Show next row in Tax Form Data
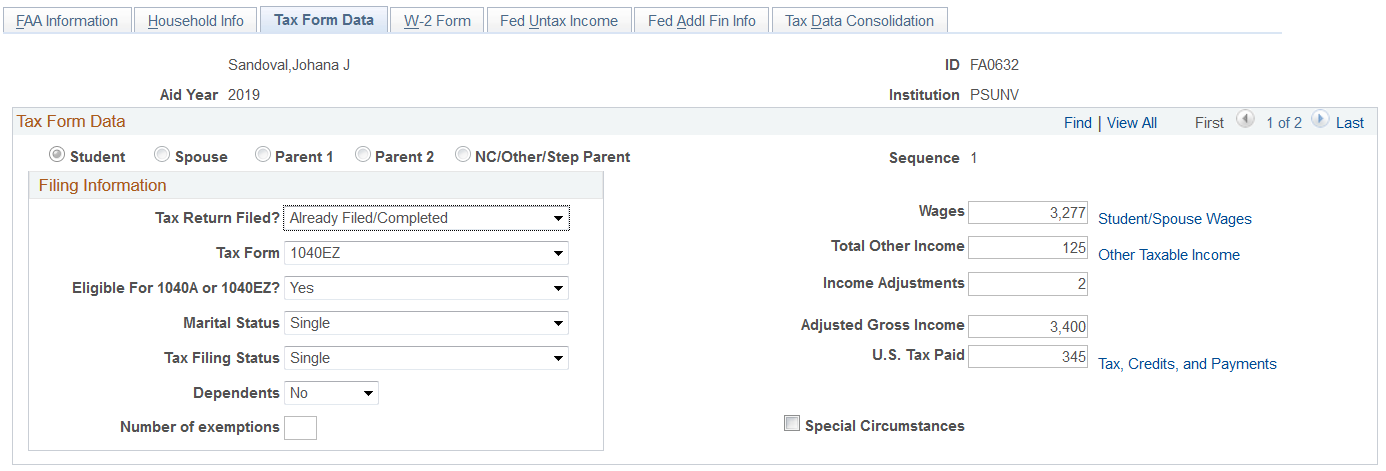 pos(1320,121)
